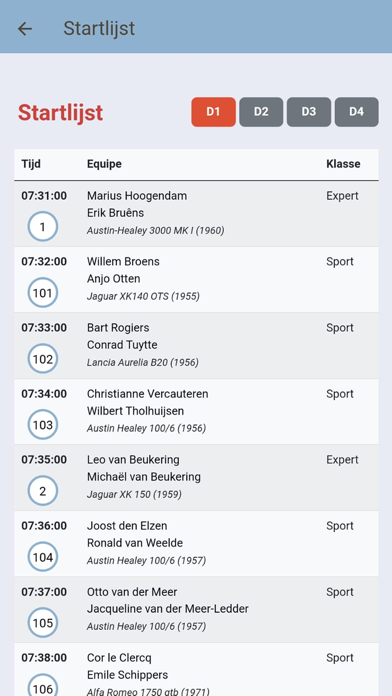The width and height of the screenshot is (392, 696).
Task: Click the Klasse column header
Action: 343,164
